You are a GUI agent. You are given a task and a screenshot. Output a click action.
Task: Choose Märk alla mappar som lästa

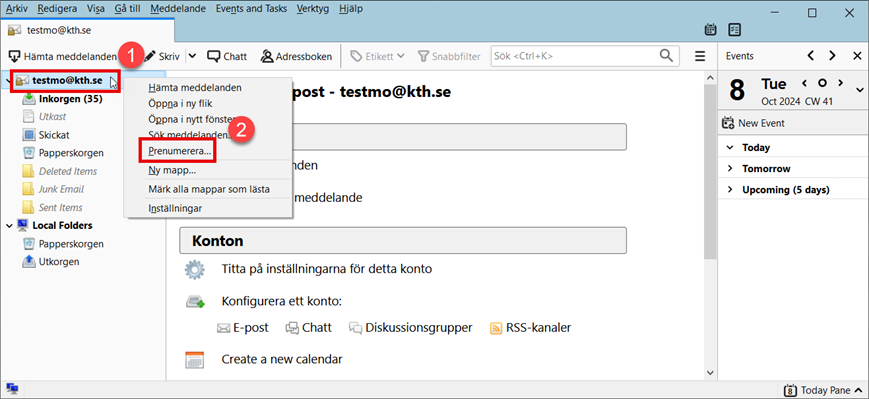click(208, 190)
